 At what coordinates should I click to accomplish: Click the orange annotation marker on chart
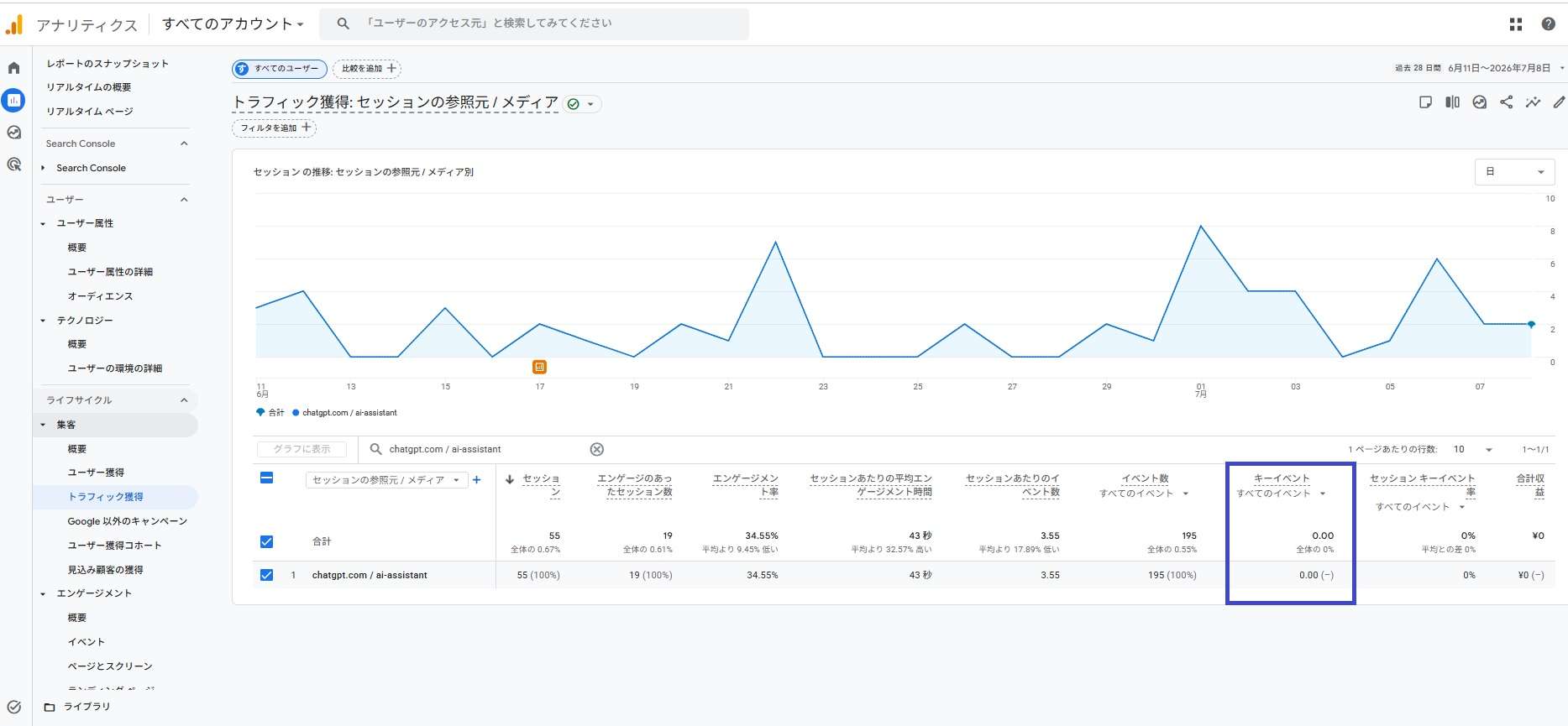539,367
